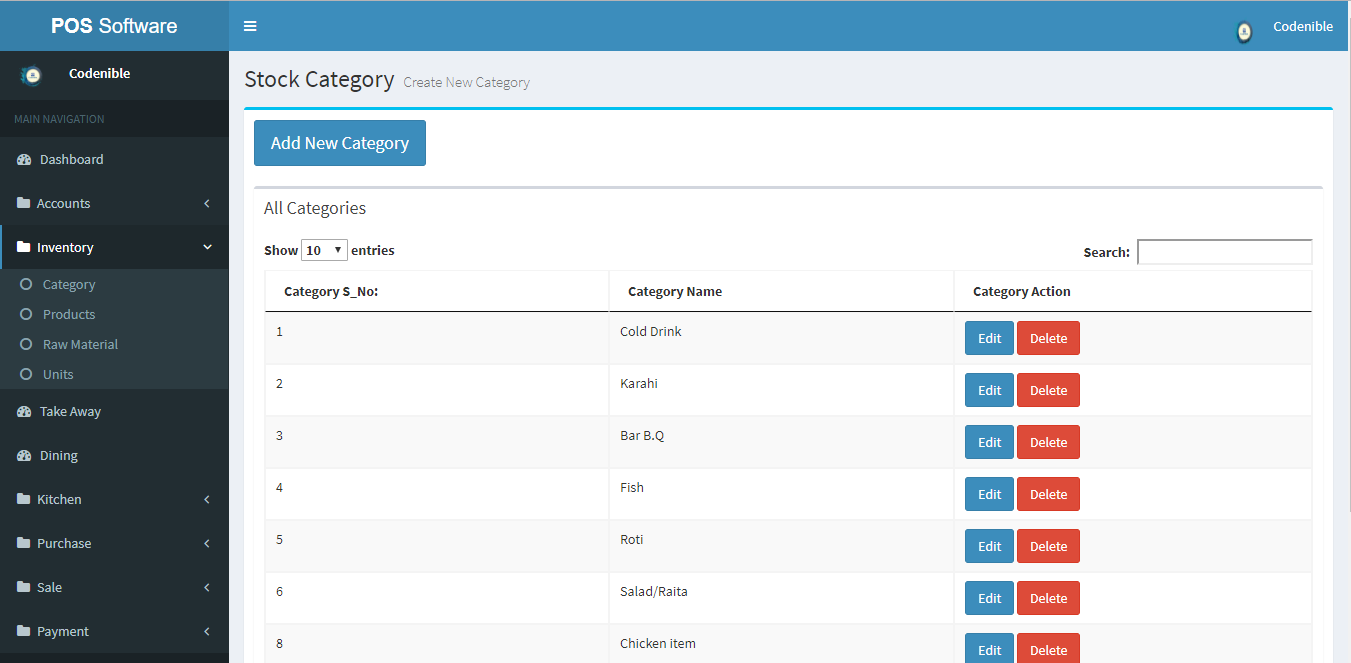This screenshot has height=663, width=1351.
Task: Collapse the Inventory menu chevron
Action: pos(207,247)
